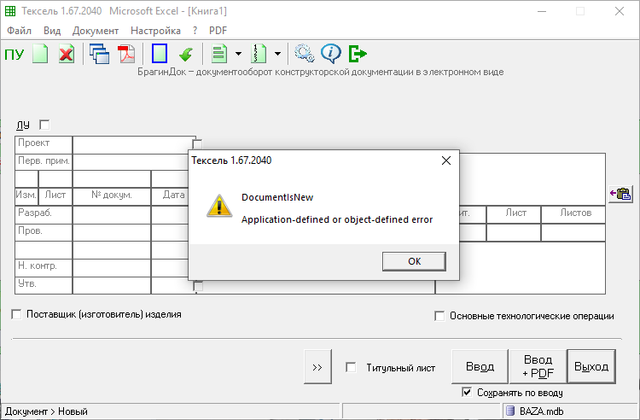The width and height of the screenshot is (640, 420).
Task: Click the Изм. column label
Action: [26, 195]
